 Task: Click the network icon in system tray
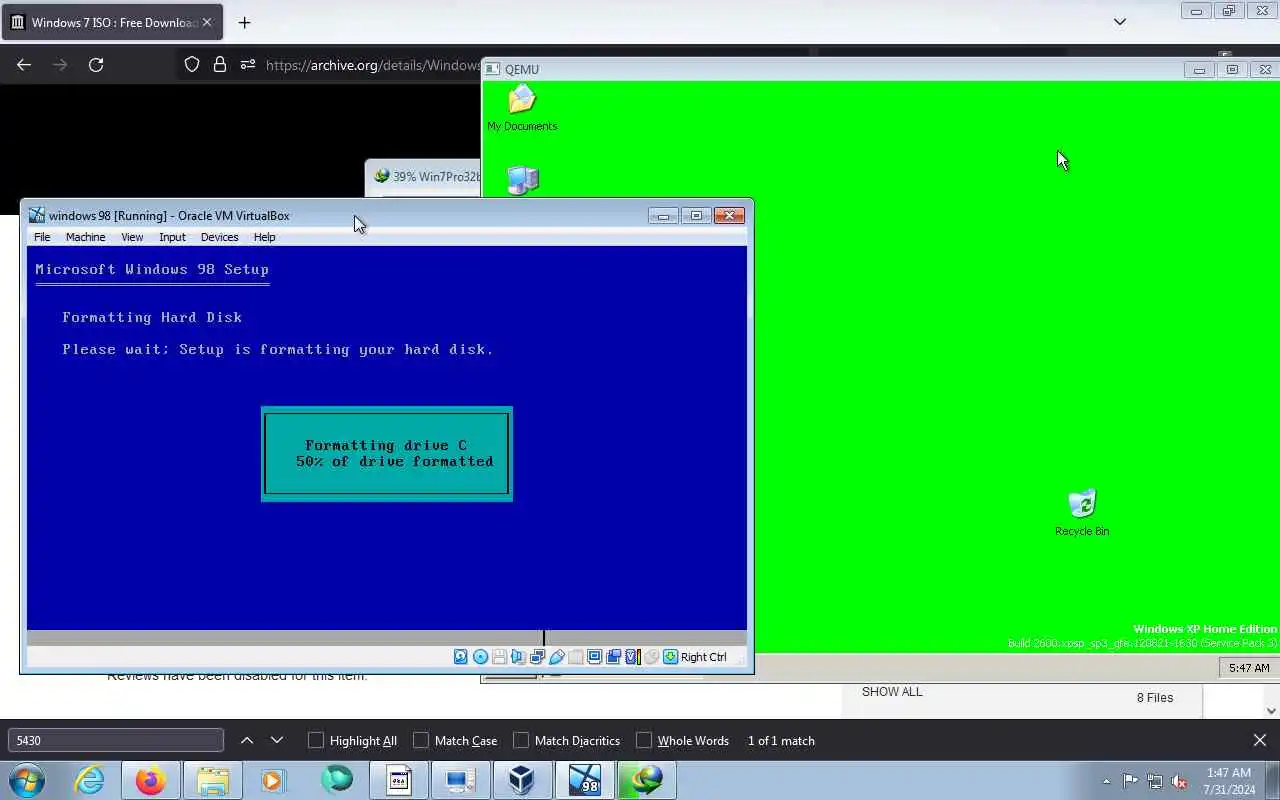pos(1155,781)
